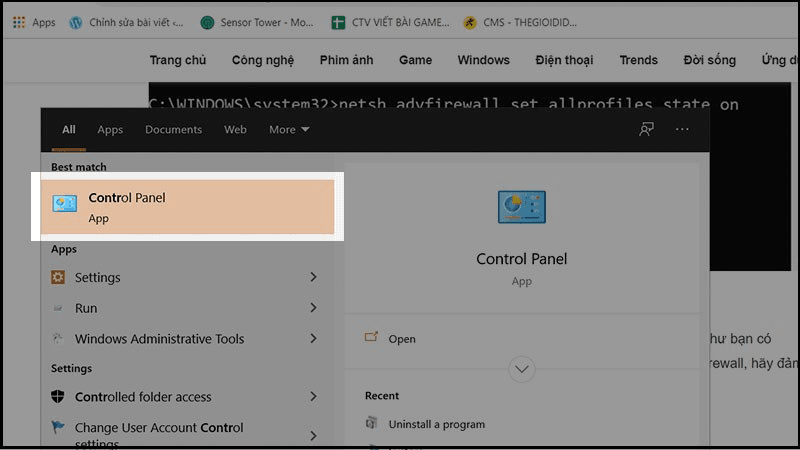Click the WordPress icon in bookmarks bar
This screenshot has width=800, height=450.
76,22
